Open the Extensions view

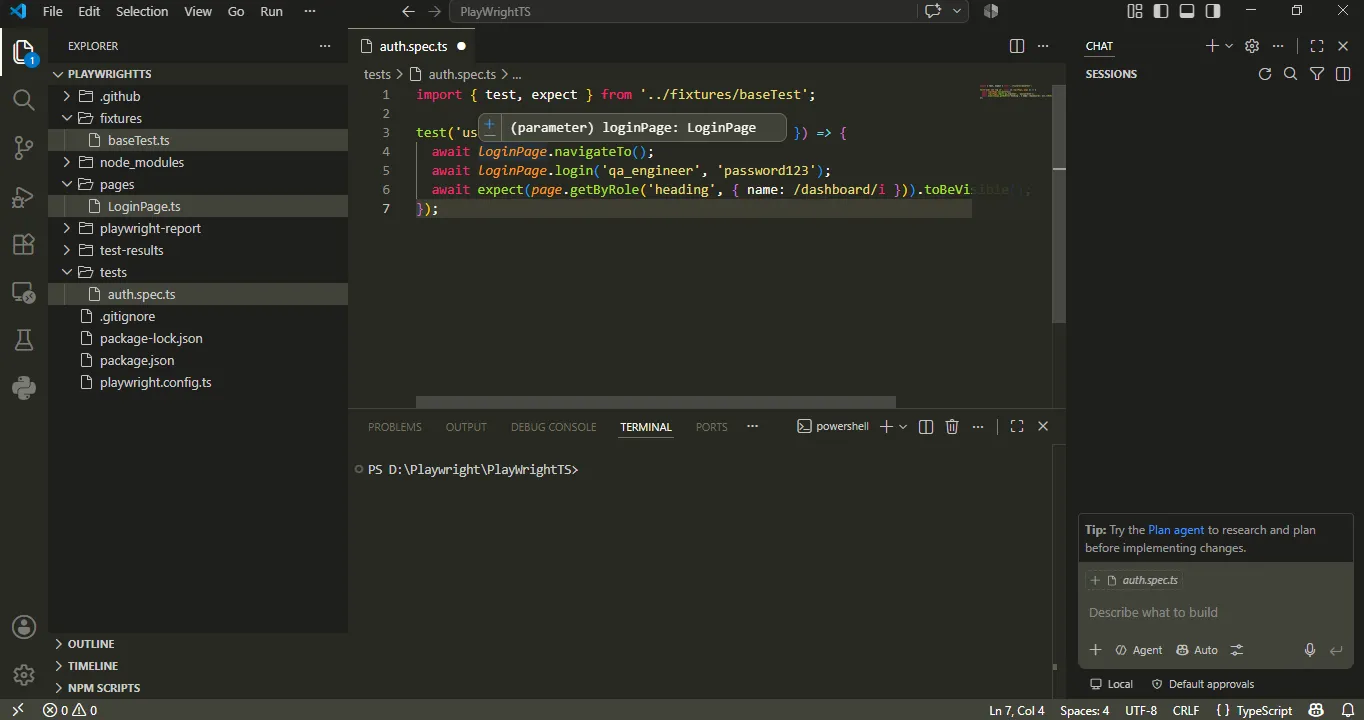24,245
